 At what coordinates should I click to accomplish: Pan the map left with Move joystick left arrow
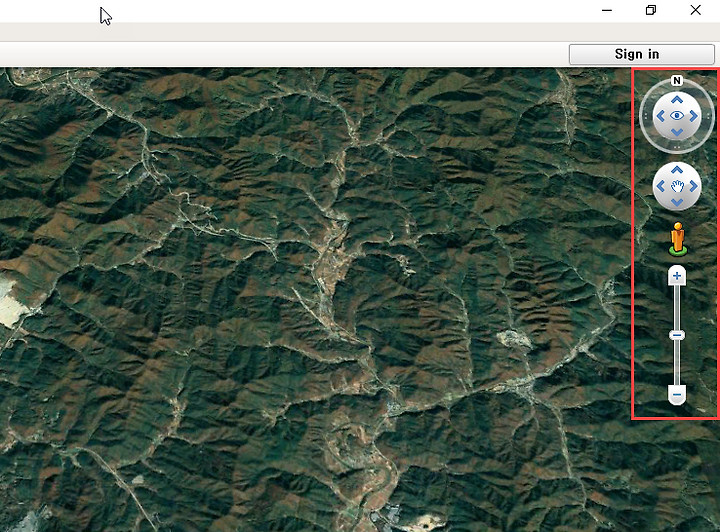[x=661, y=186]
